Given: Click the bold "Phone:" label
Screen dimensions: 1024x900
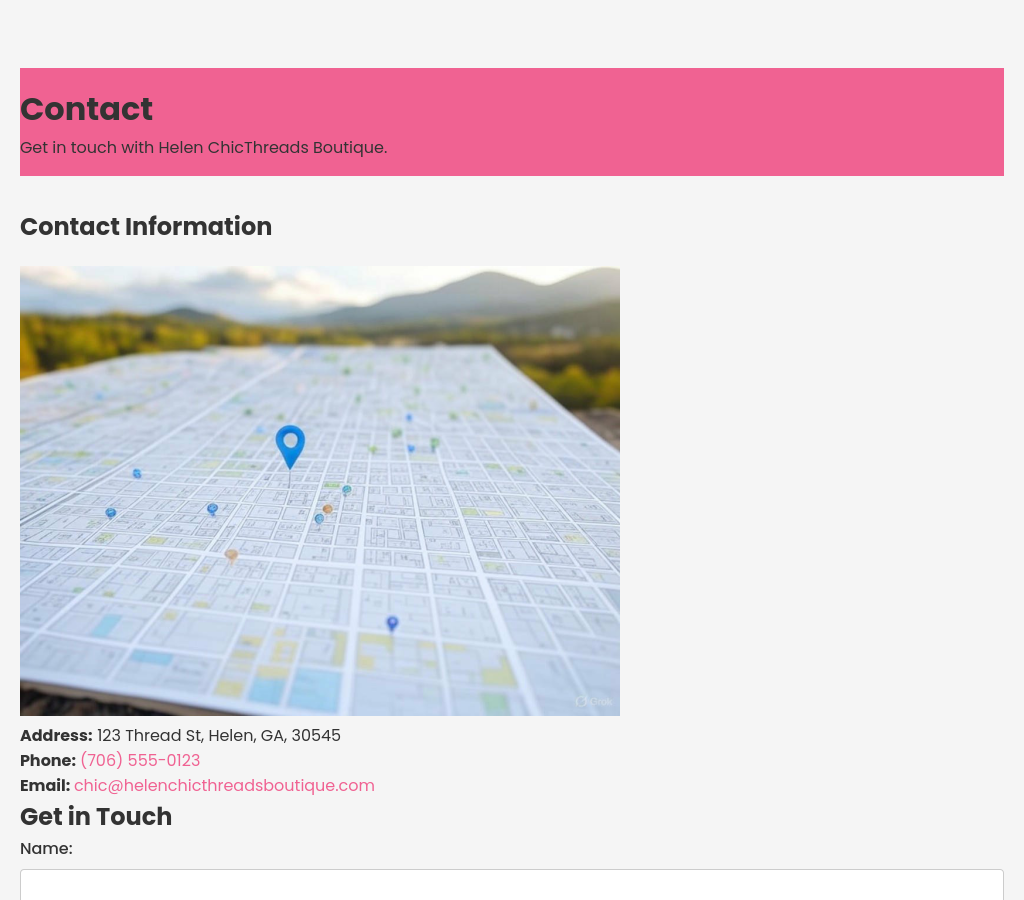Looking at the screenshot, I should point(48,760).
